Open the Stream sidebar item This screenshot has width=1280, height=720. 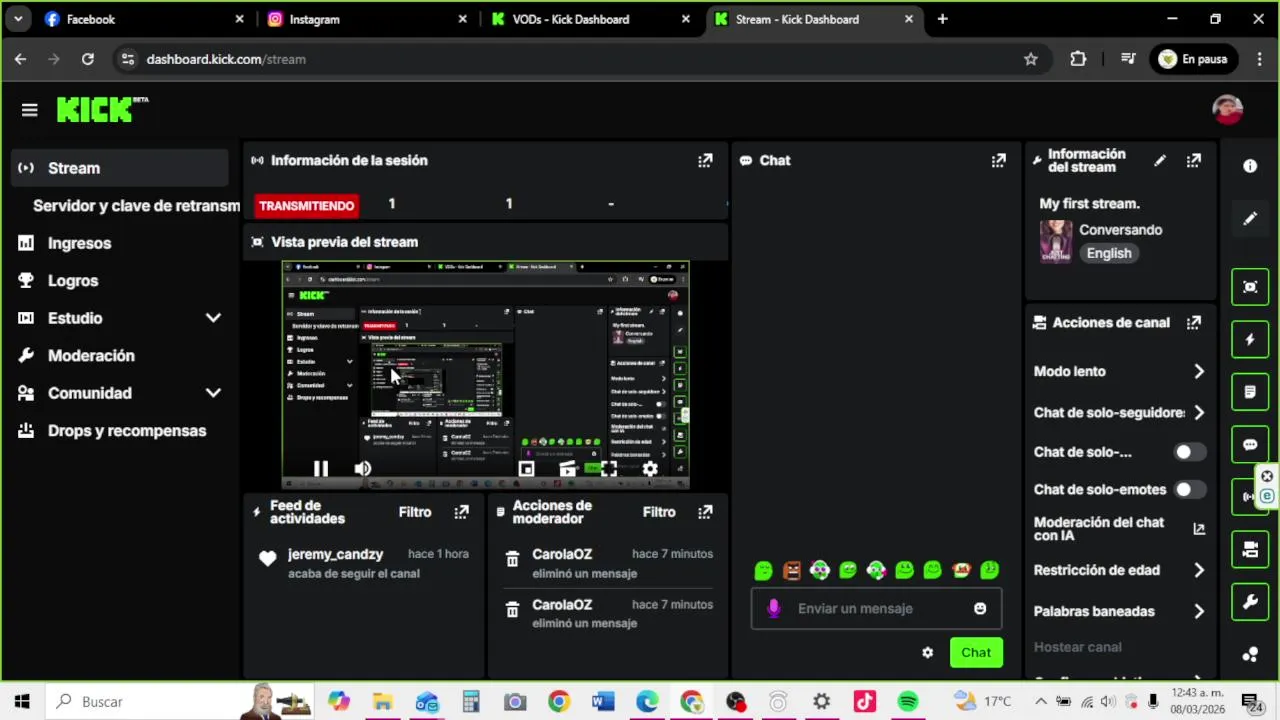pos(120,168)
